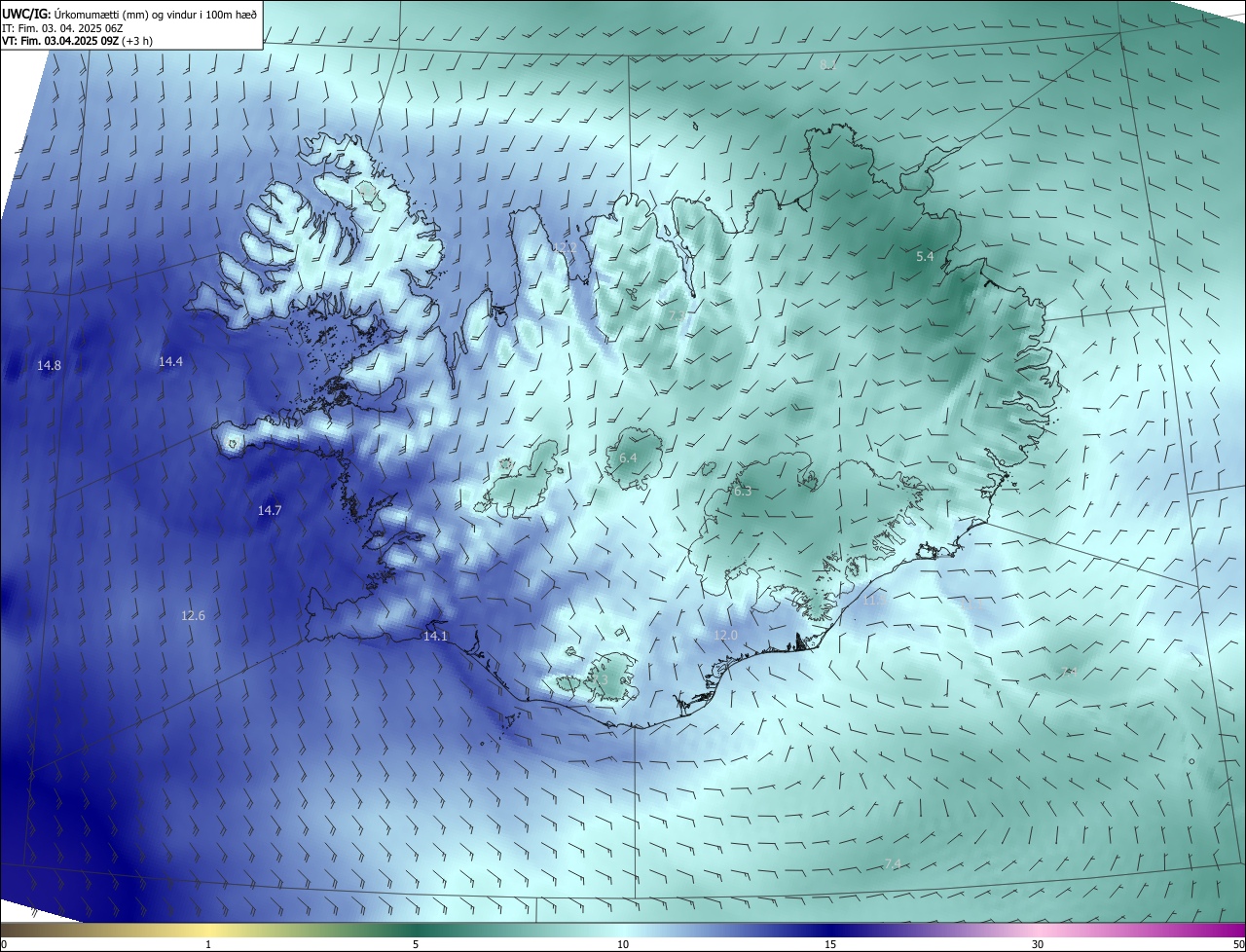The height and width of the screenshot is (952, 1246).
Task: Click the '10' label on the color scale
Action: click(623, 945)
